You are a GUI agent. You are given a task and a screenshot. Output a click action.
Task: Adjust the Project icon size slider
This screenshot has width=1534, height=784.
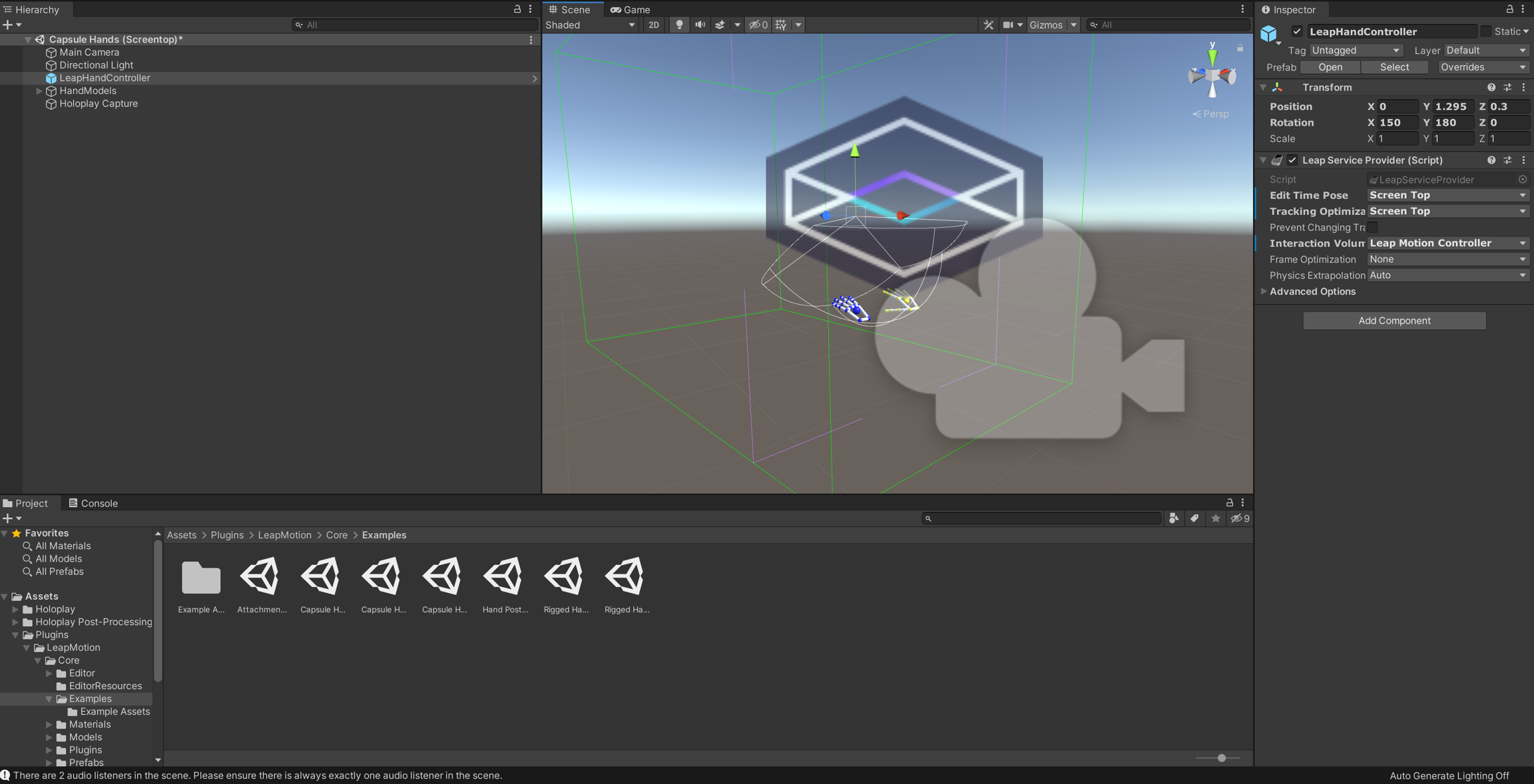pos(1221,758)
